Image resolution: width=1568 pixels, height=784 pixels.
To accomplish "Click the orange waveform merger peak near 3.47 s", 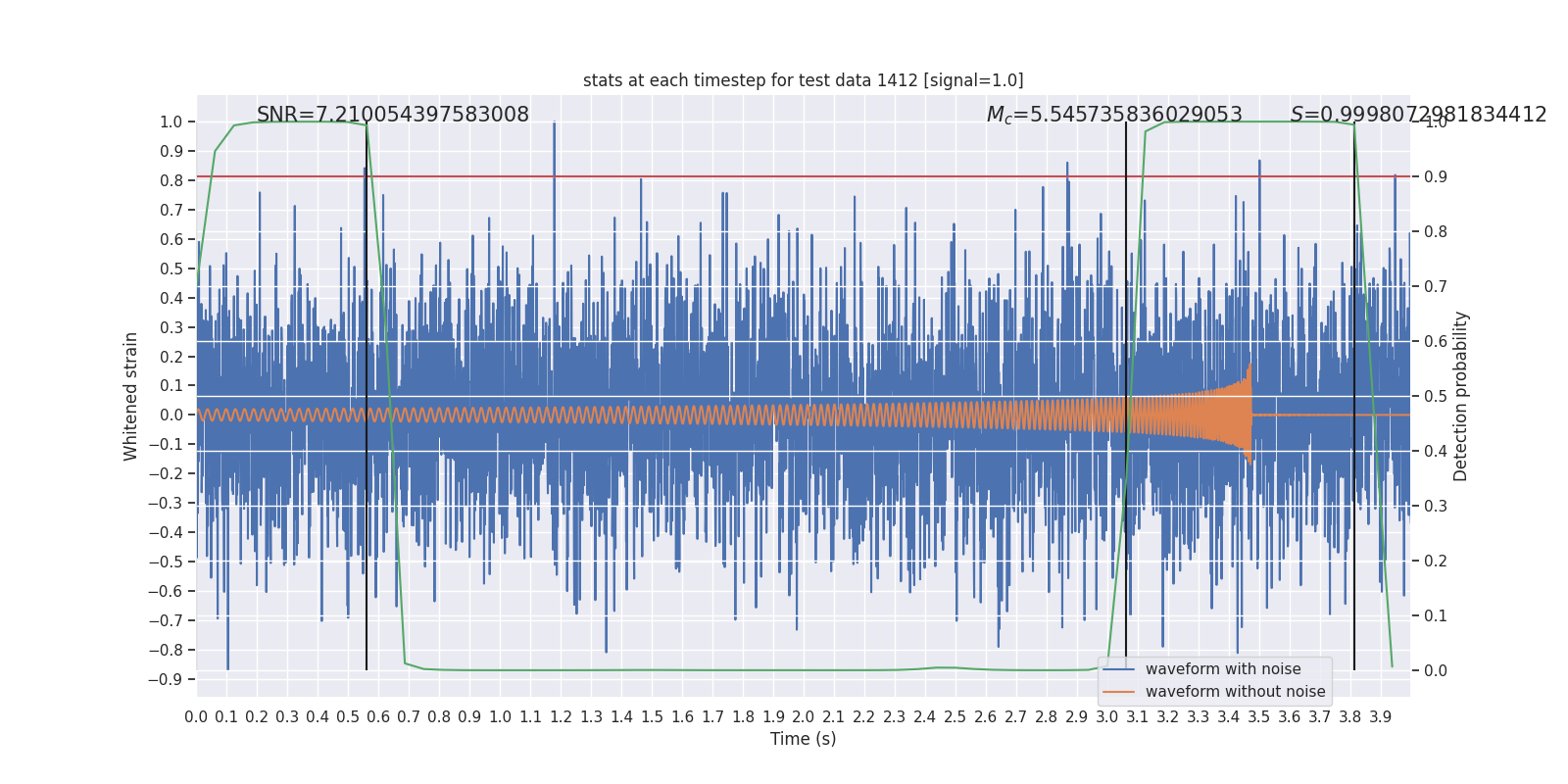I will click(x=1249, y=412).
